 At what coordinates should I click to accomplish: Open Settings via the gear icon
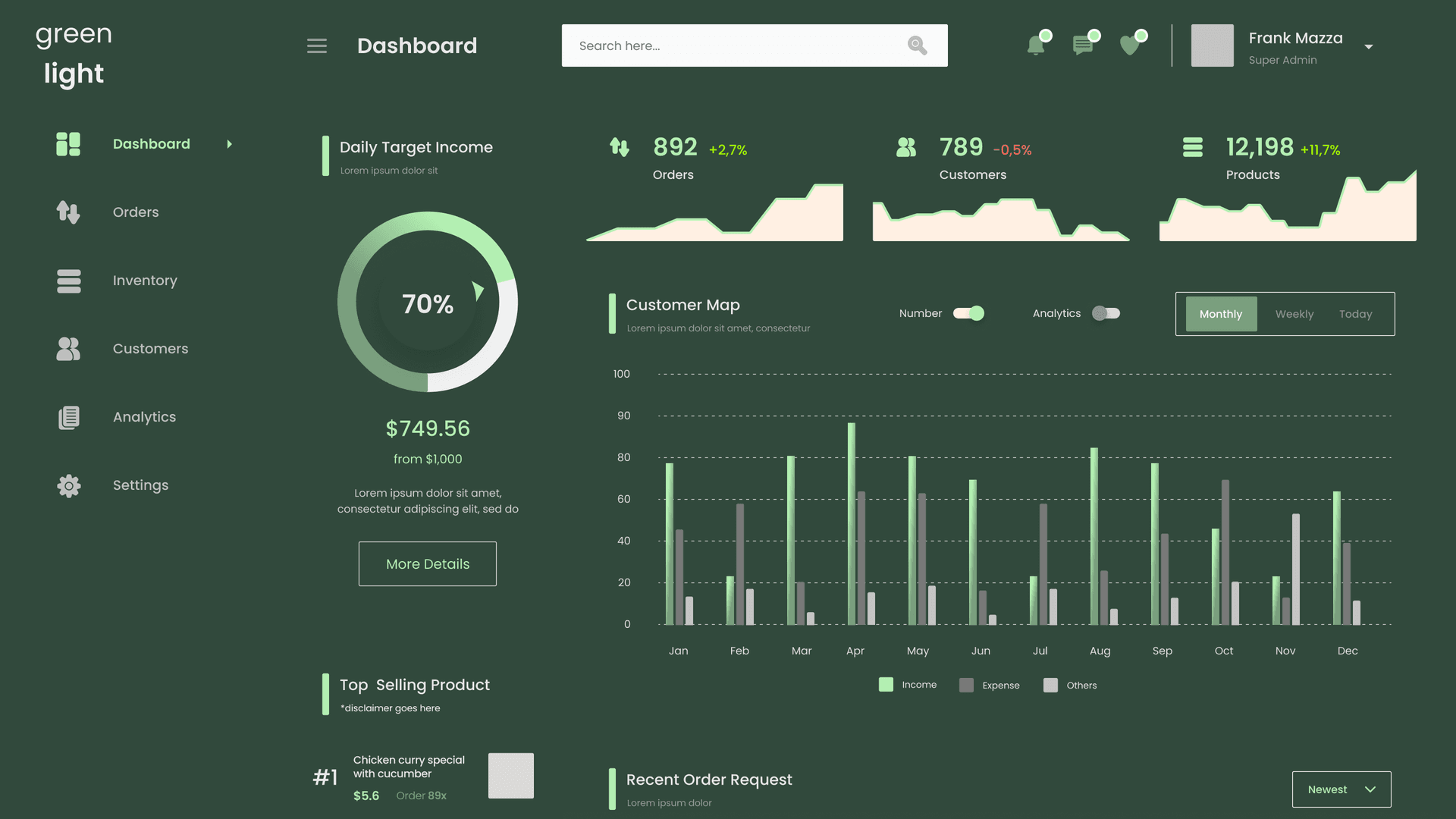coord(68,485)
